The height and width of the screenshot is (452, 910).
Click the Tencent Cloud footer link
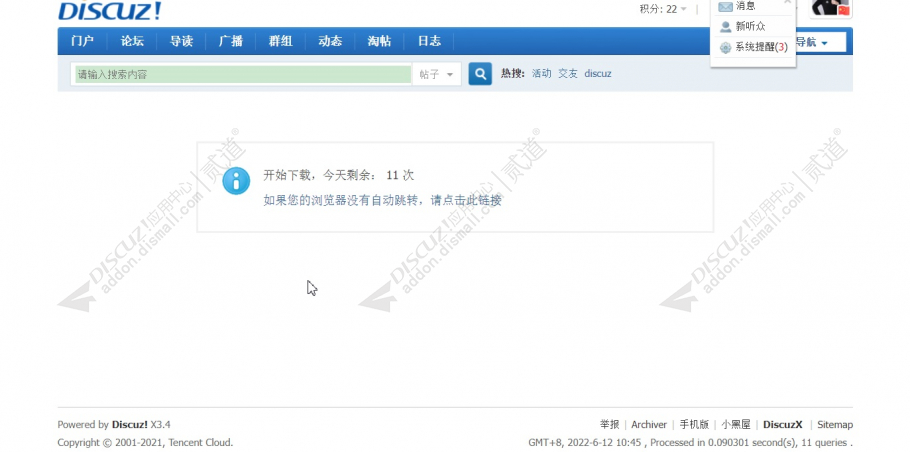198,443
